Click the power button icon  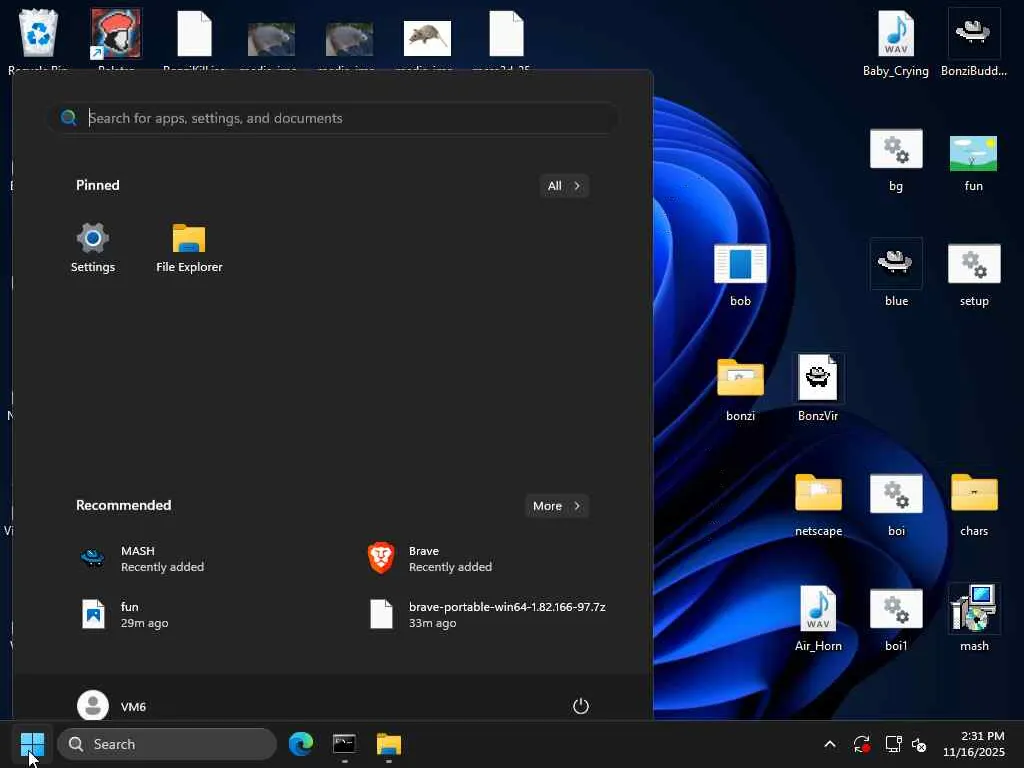pos(581,706)
